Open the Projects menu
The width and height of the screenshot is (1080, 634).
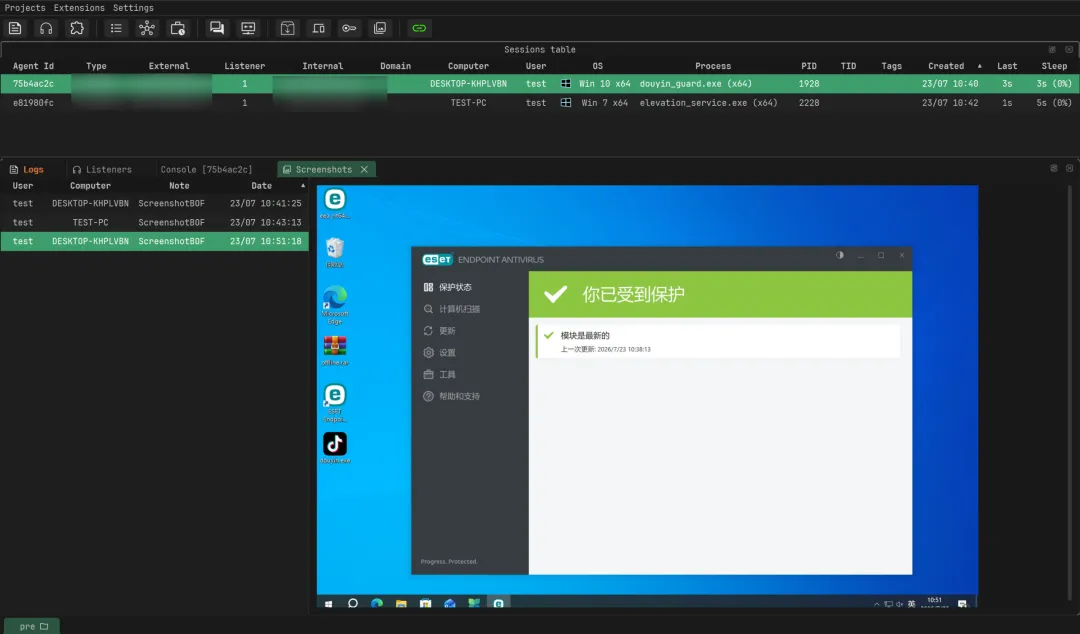(x=25, y=8)
